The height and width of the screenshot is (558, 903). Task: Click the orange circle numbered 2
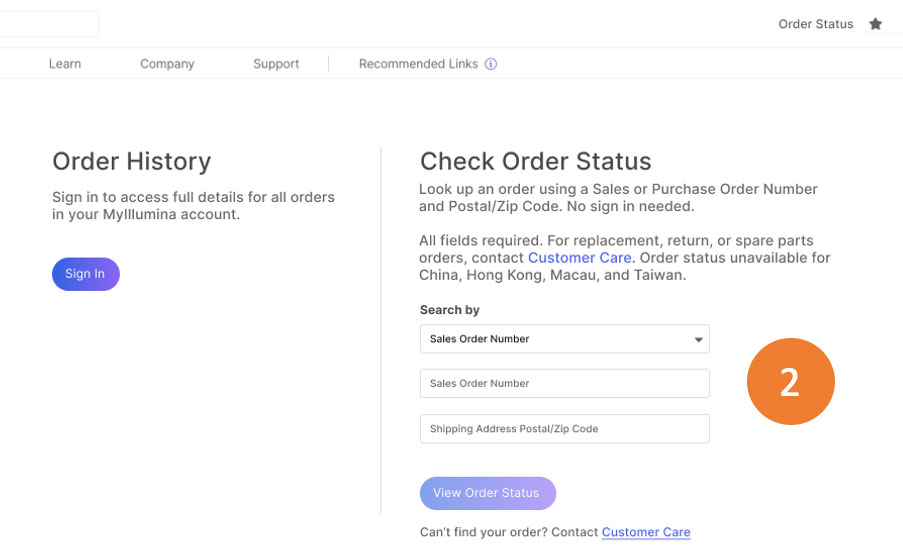790,382
